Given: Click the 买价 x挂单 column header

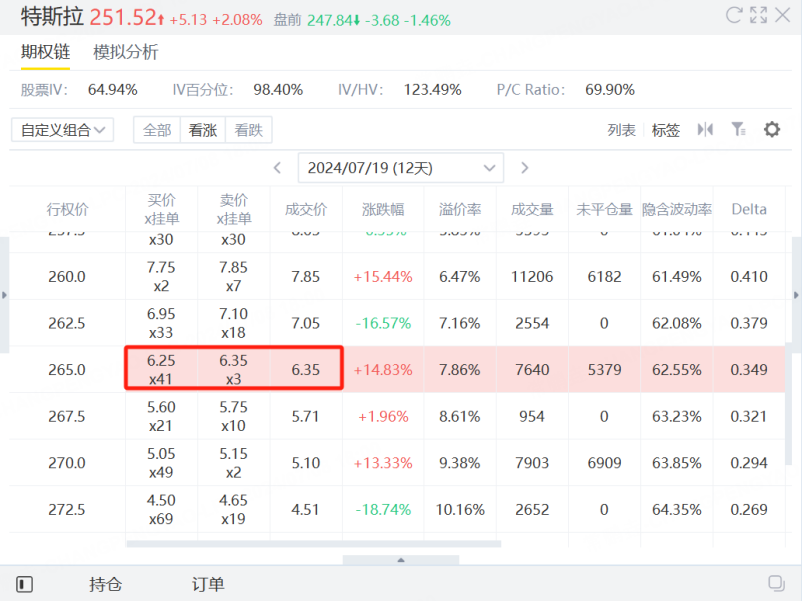Looking at the screenshot, I should tap(162, 209).
